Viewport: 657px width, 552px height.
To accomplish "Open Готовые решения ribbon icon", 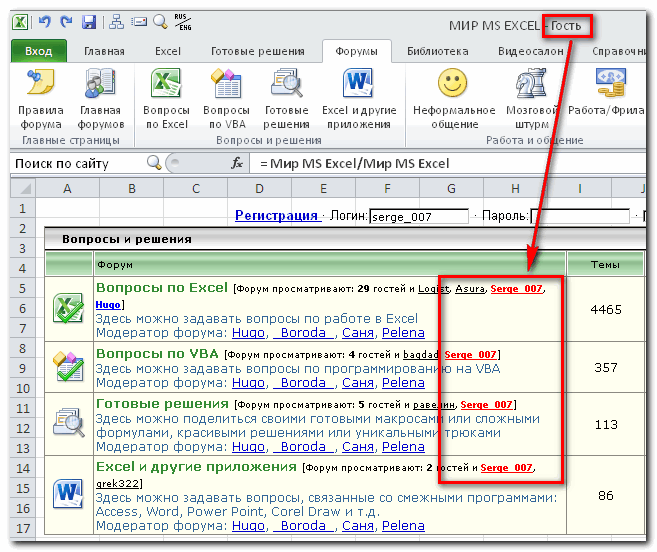I will [286, 83].
